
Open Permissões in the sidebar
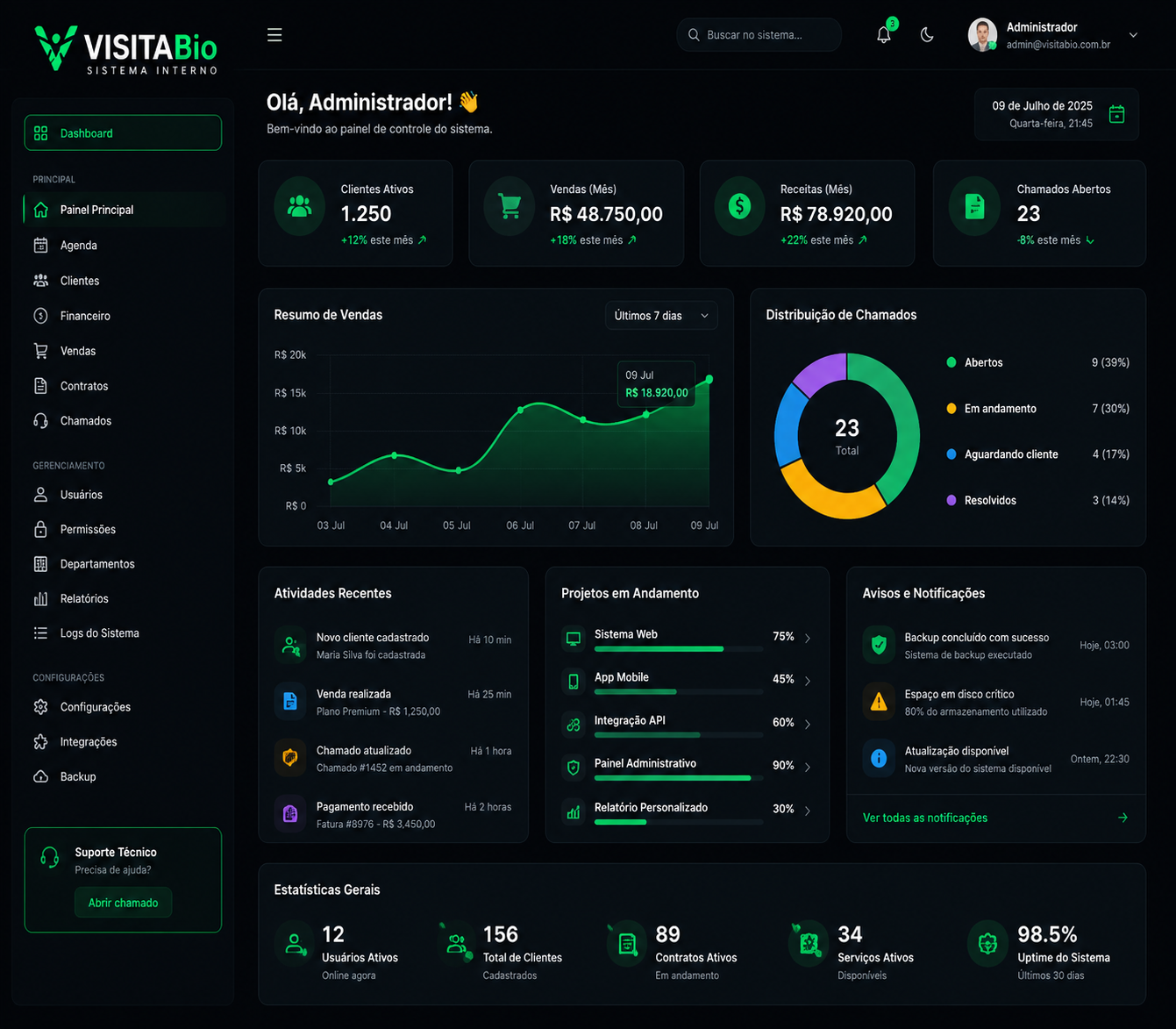(124, 530)
